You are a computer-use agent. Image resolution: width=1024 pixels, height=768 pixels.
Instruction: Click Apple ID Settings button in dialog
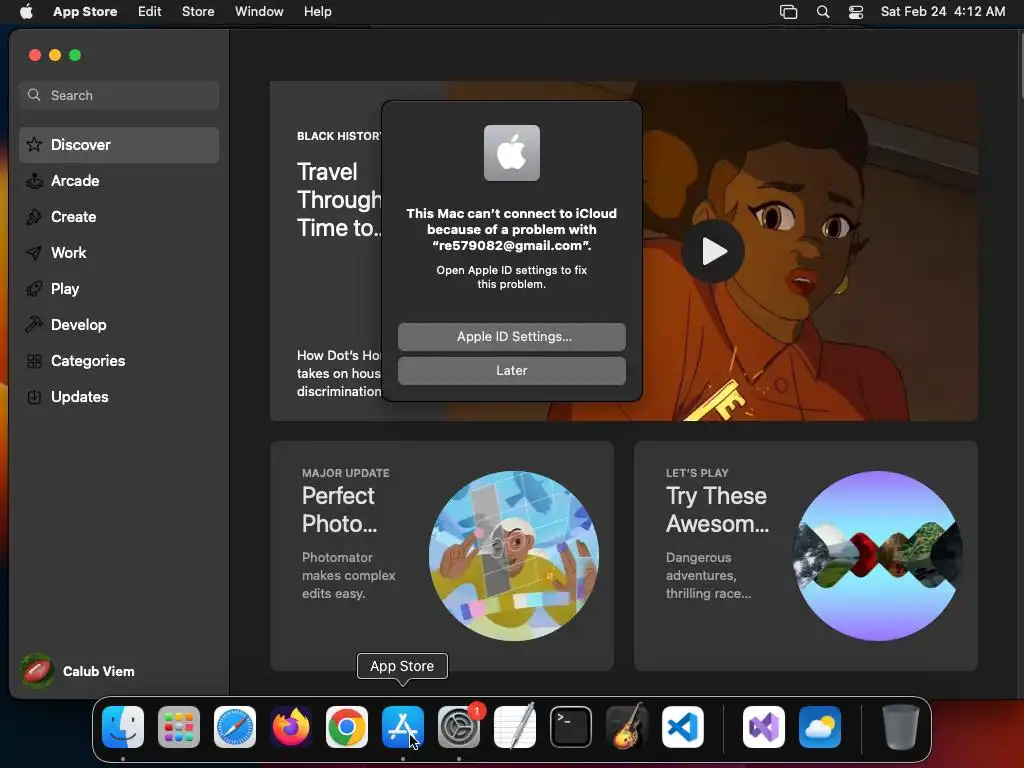click(x=511, y=337)
